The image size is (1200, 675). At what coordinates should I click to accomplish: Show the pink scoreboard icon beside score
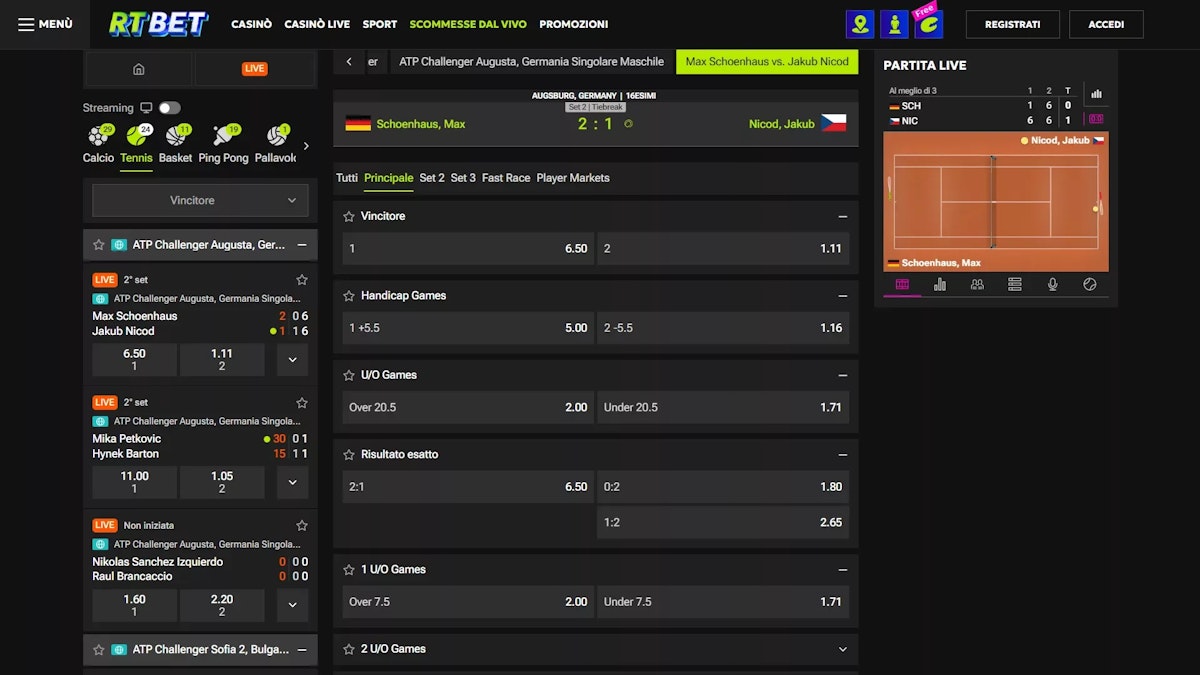coord(1096,119)
